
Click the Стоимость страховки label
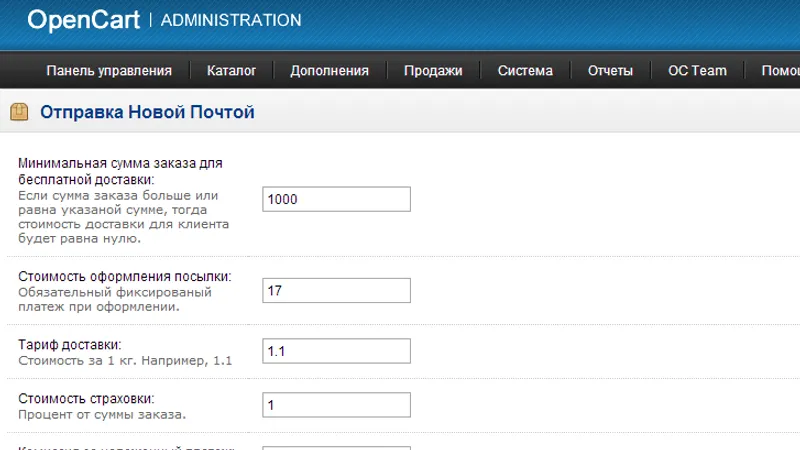pyautogui.click(x=86, y=398)
